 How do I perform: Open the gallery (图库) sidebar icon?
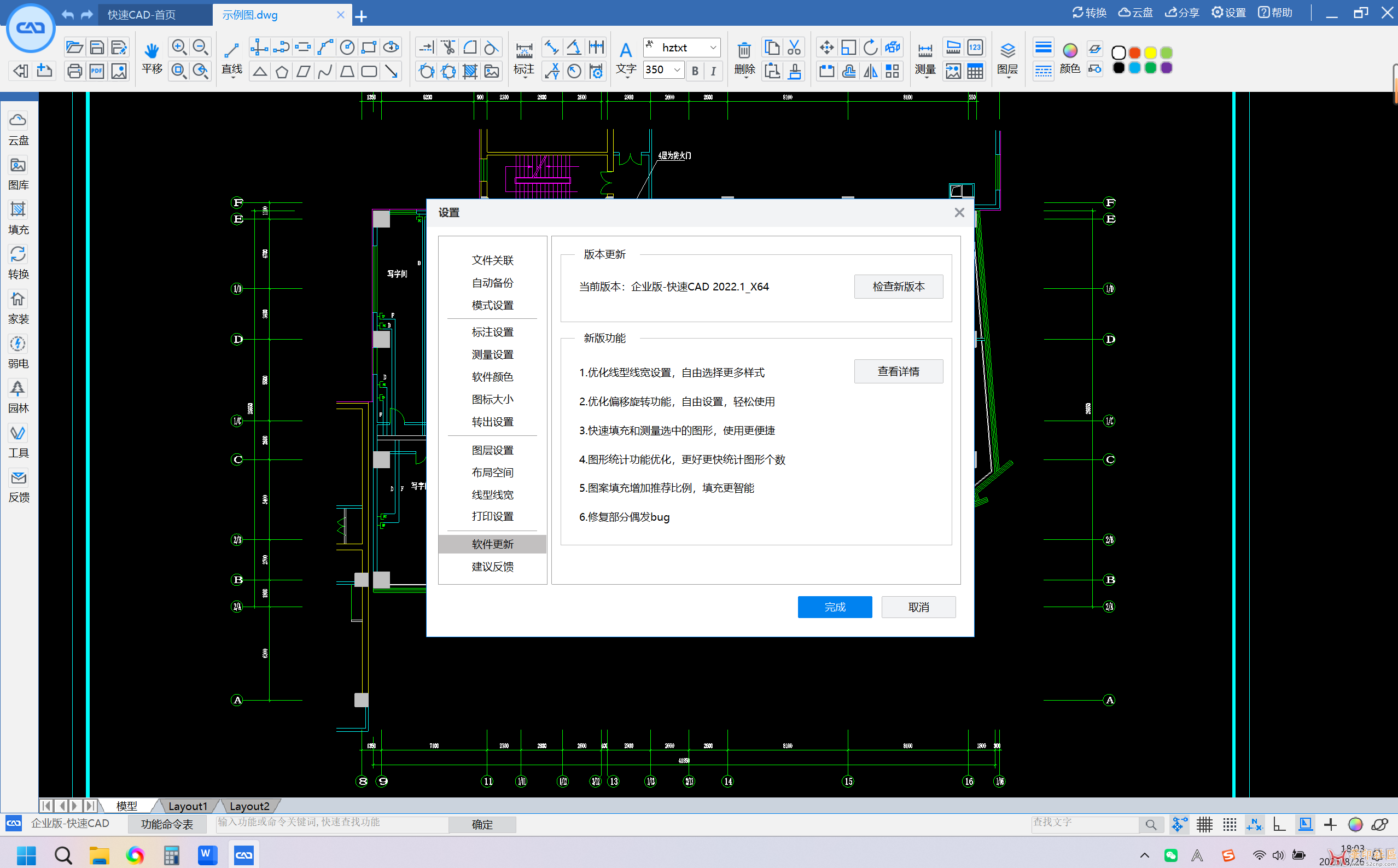[18, 173]
